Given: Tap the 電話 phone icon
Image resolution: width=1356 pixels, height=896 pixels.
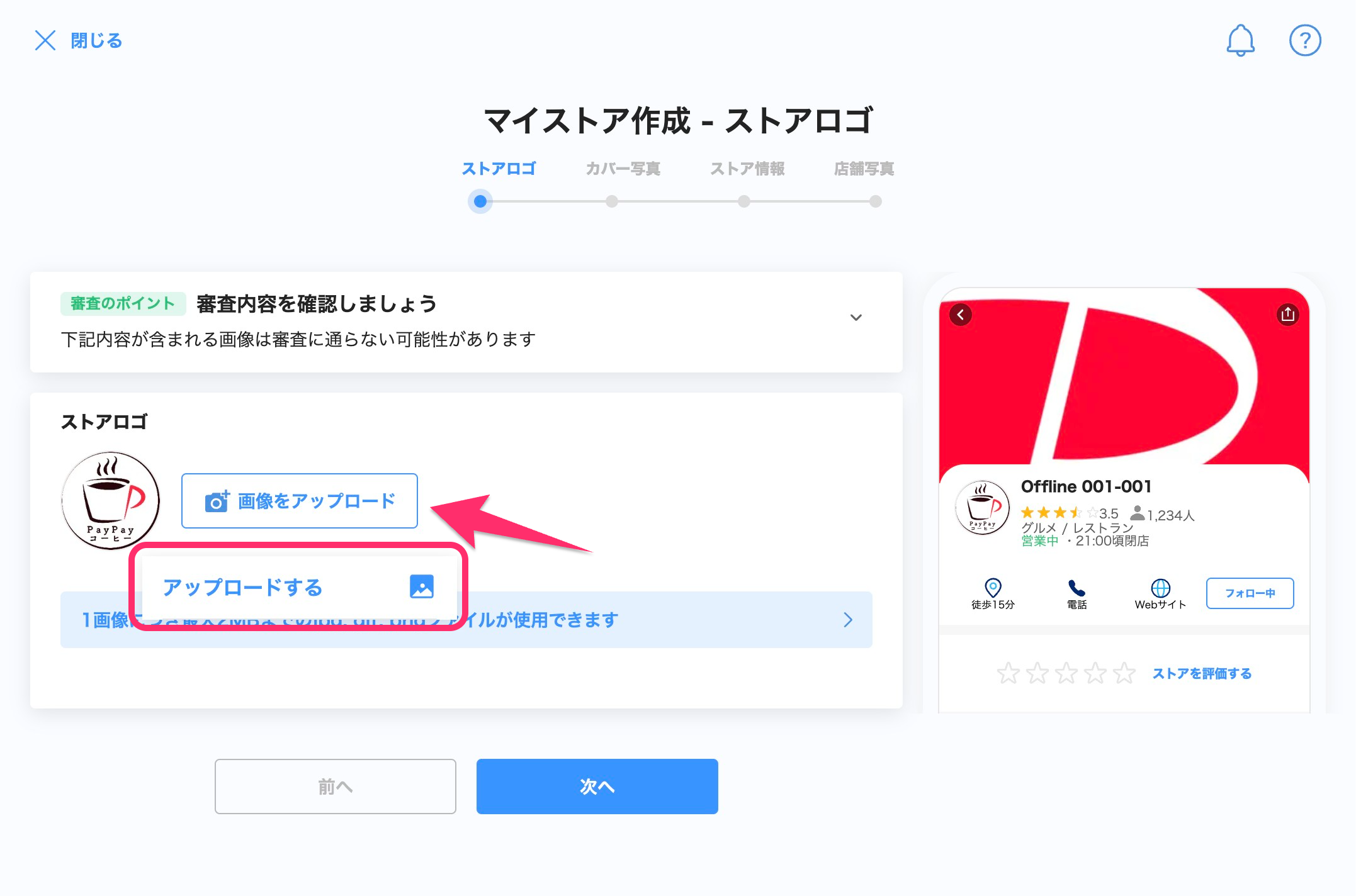Looking at the screenshot, I should (x=1076, y=588).
